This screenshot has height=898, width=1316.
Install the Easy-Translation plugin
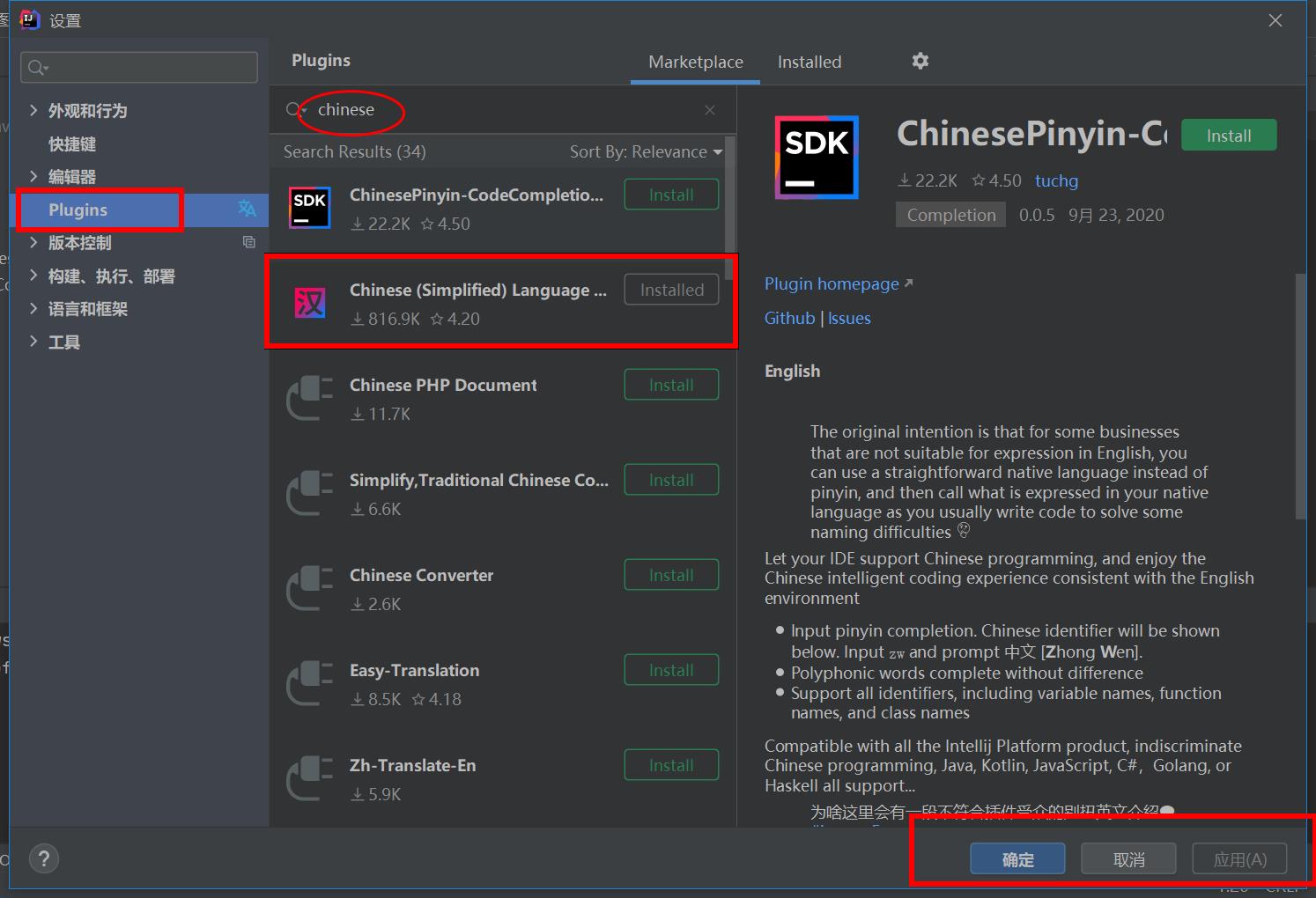pyautogui.click(x=671, y=670)
